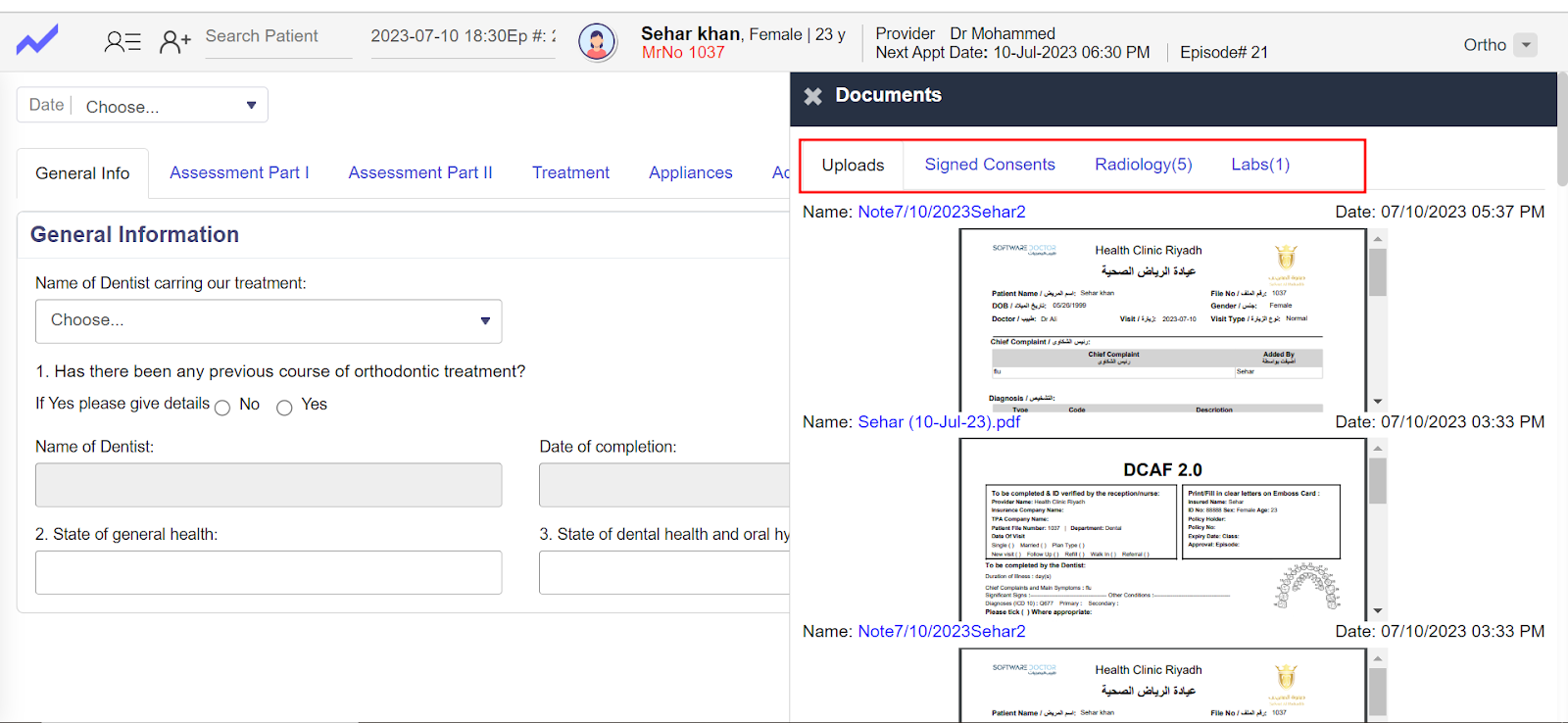The image size is (1568, 723).
Task: Click the app logo icon
Action: point(37,40)
